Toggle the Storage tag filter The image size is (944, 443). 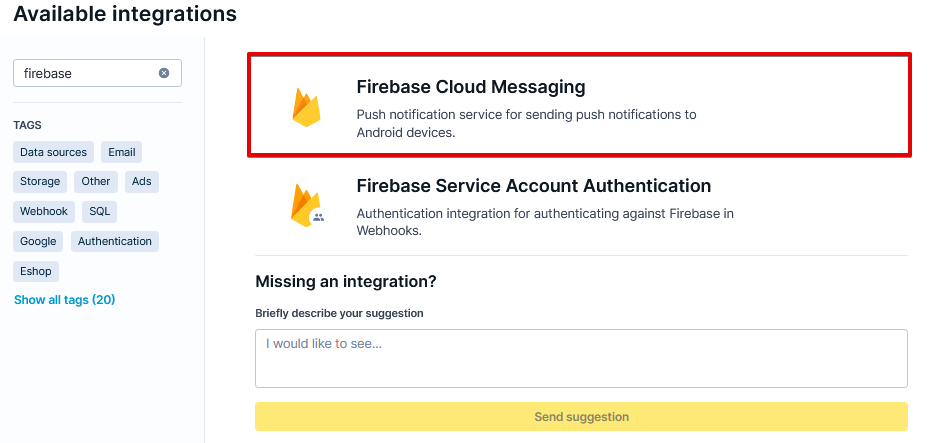[x=40, y=181]
